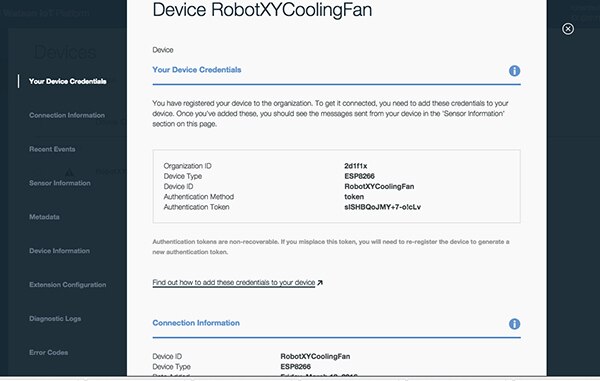
Task: Select Device Information sidebar entry
Action: click(59, 251)
